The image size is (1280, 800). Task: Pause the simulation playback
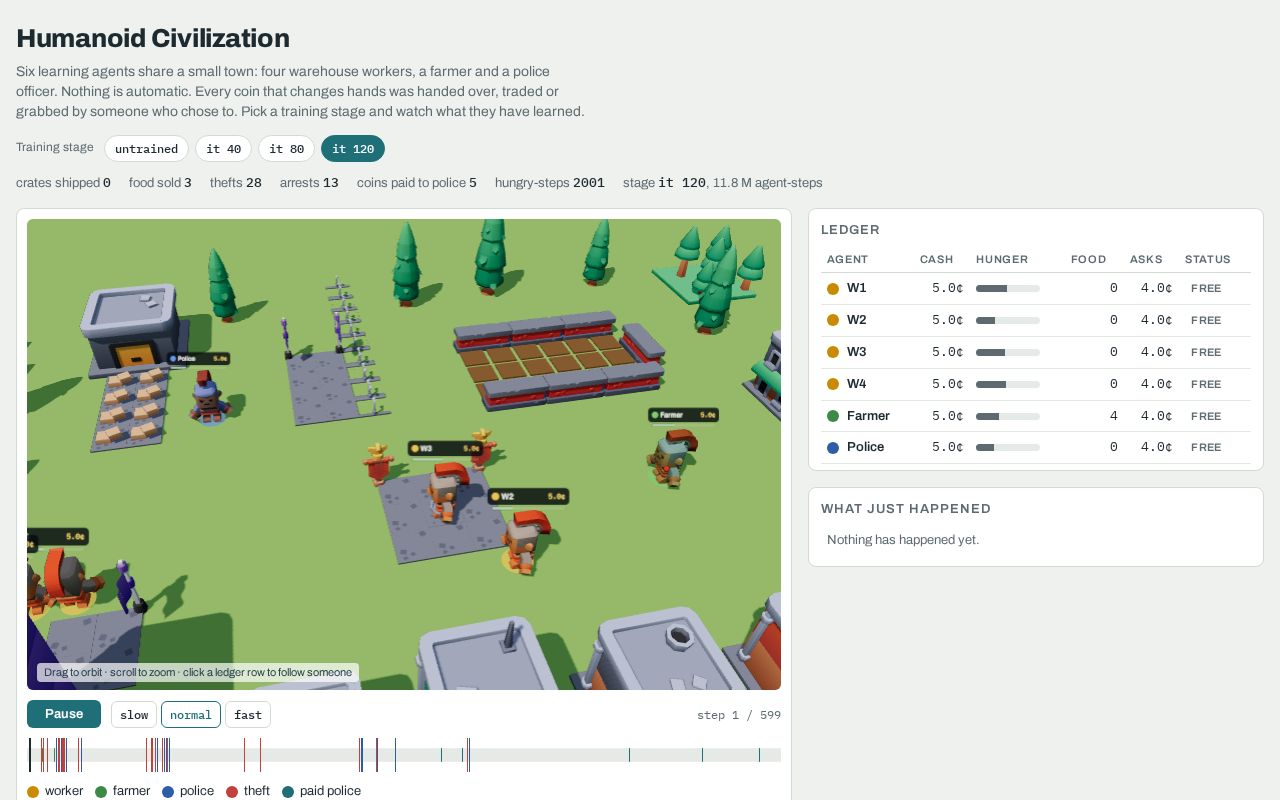pos(64,714)
